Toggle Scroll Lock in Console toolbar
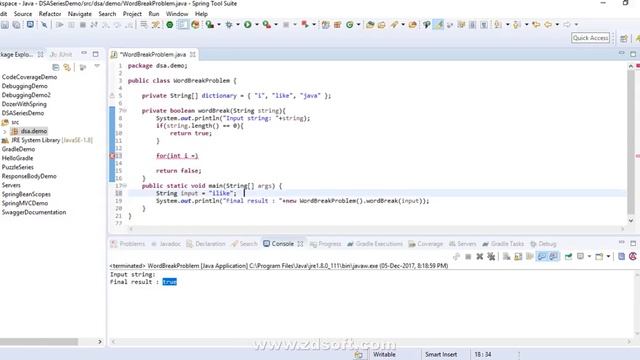 518,256
